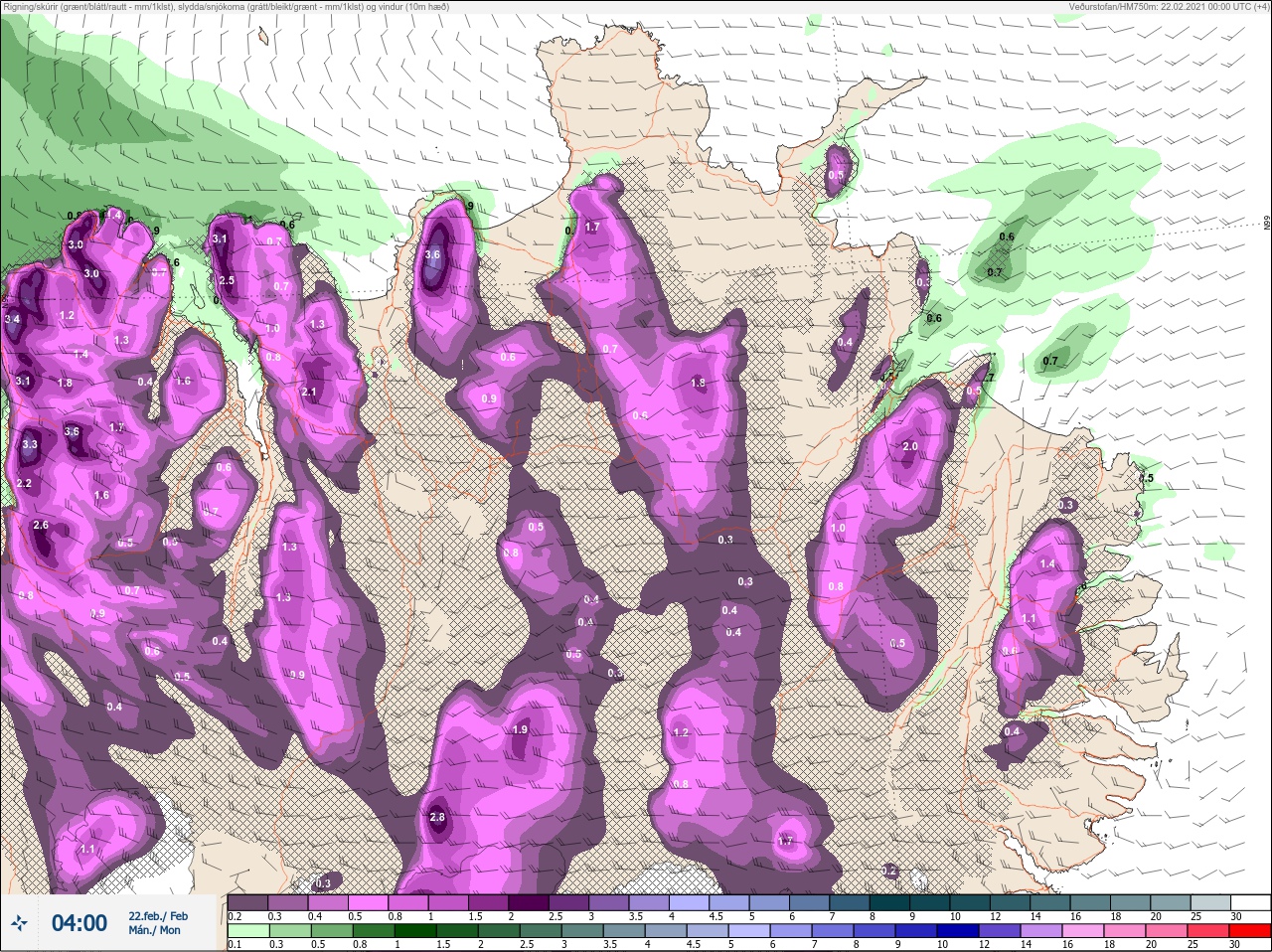Select the darkest purple legend swatch between 2 and 2.5
This screenshot has width=1272, height=952.
coord(529,901)
